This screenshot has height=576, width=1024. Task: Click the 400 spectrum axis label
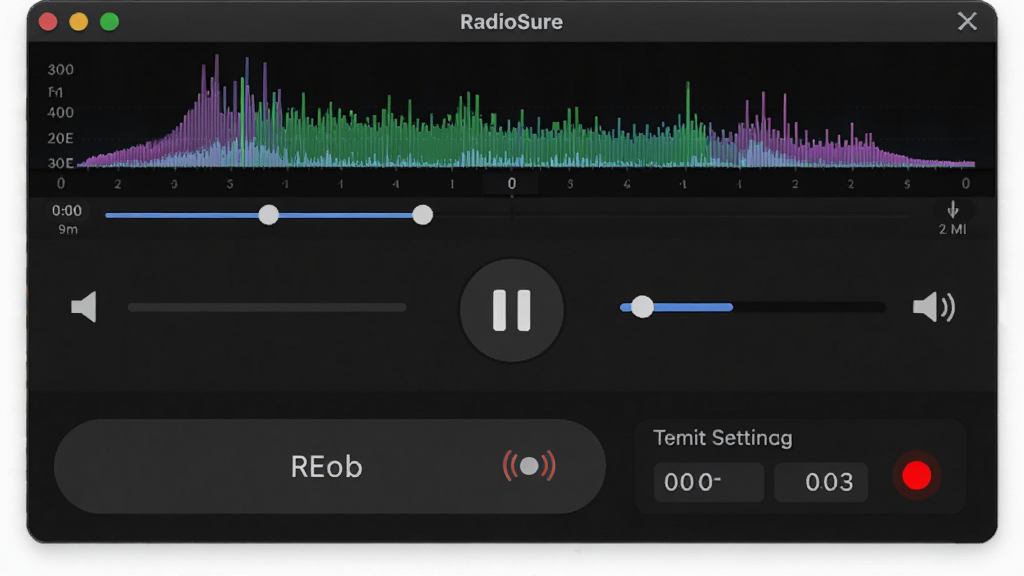click(61, 113)
